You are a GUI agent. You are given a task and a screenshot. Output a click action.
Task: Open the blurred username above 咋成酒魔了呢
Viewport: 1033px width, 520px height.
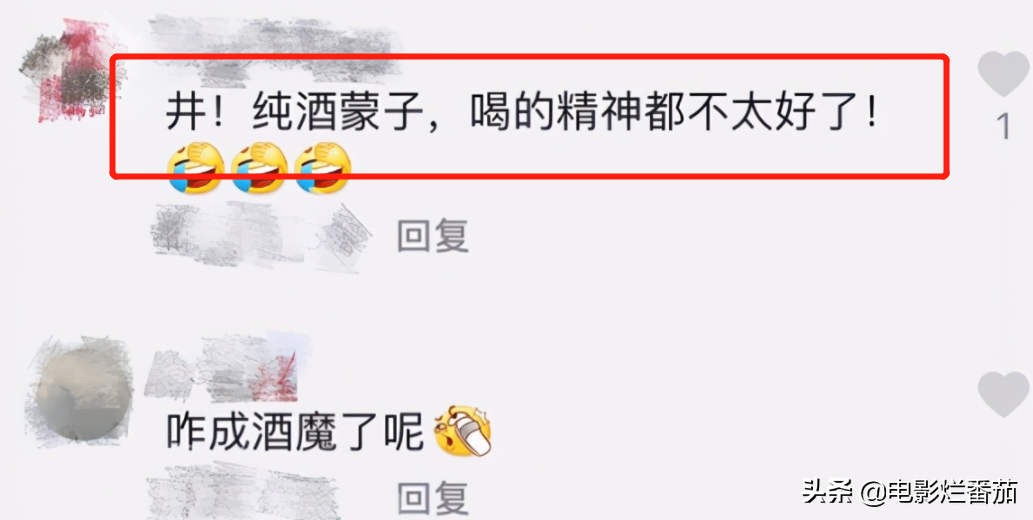click(x=228, y=369)
